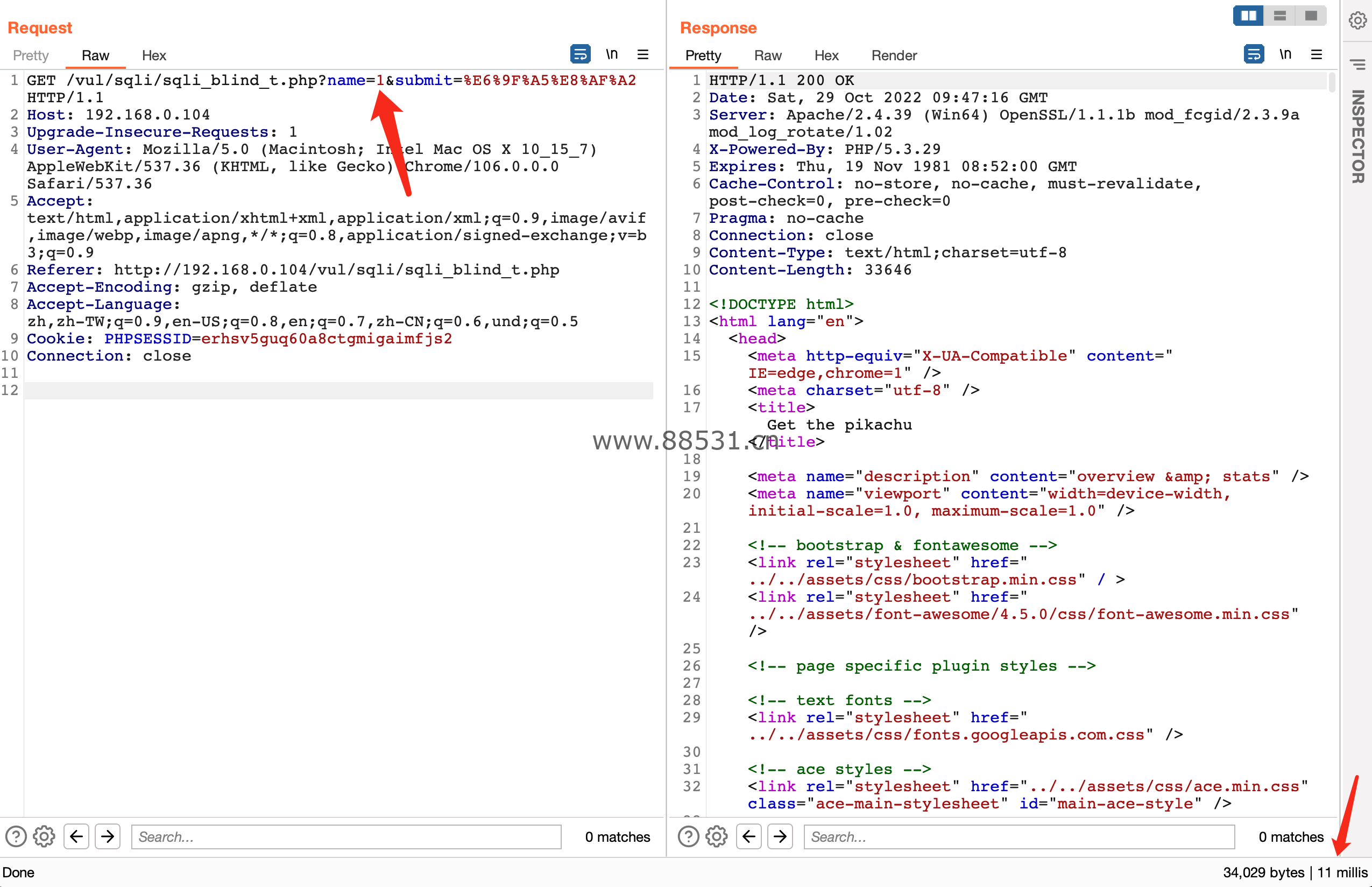Click the 'Get the pikachu' title text
This screenshot has height=887, width=1372.
[x=839, y=425]
